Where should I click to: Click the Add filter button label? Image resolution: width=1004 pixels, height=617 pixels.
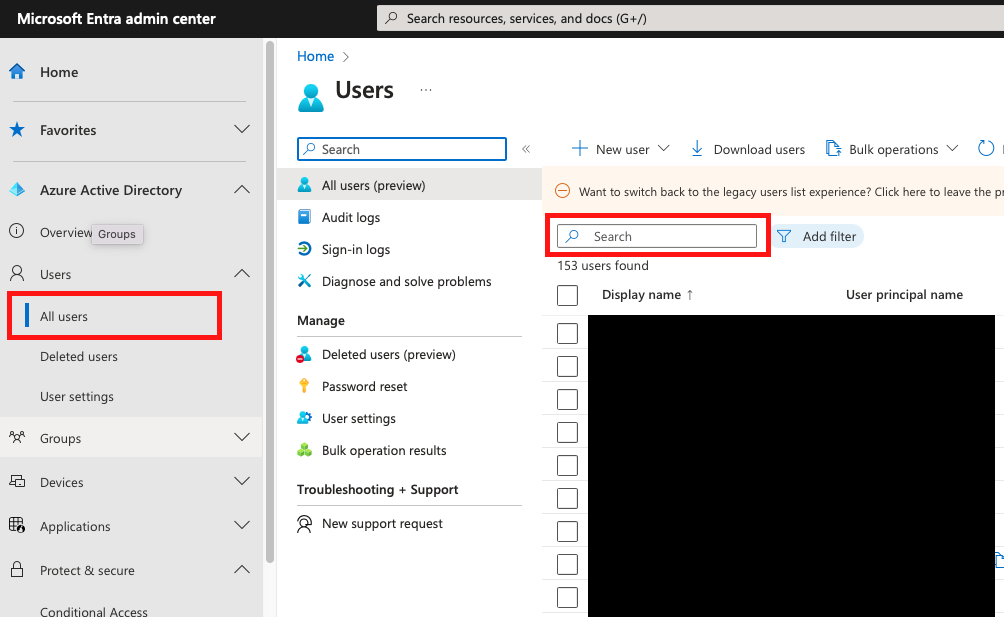point(829,236)
